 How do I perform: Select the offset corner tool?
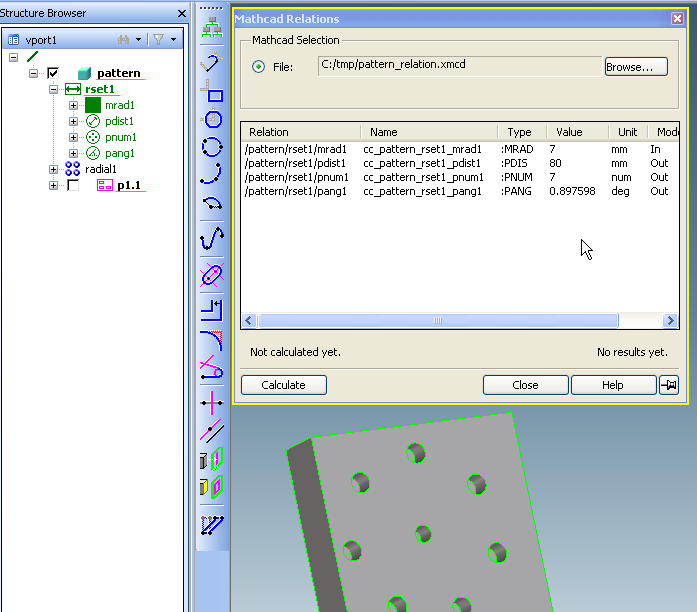[212, 310]
